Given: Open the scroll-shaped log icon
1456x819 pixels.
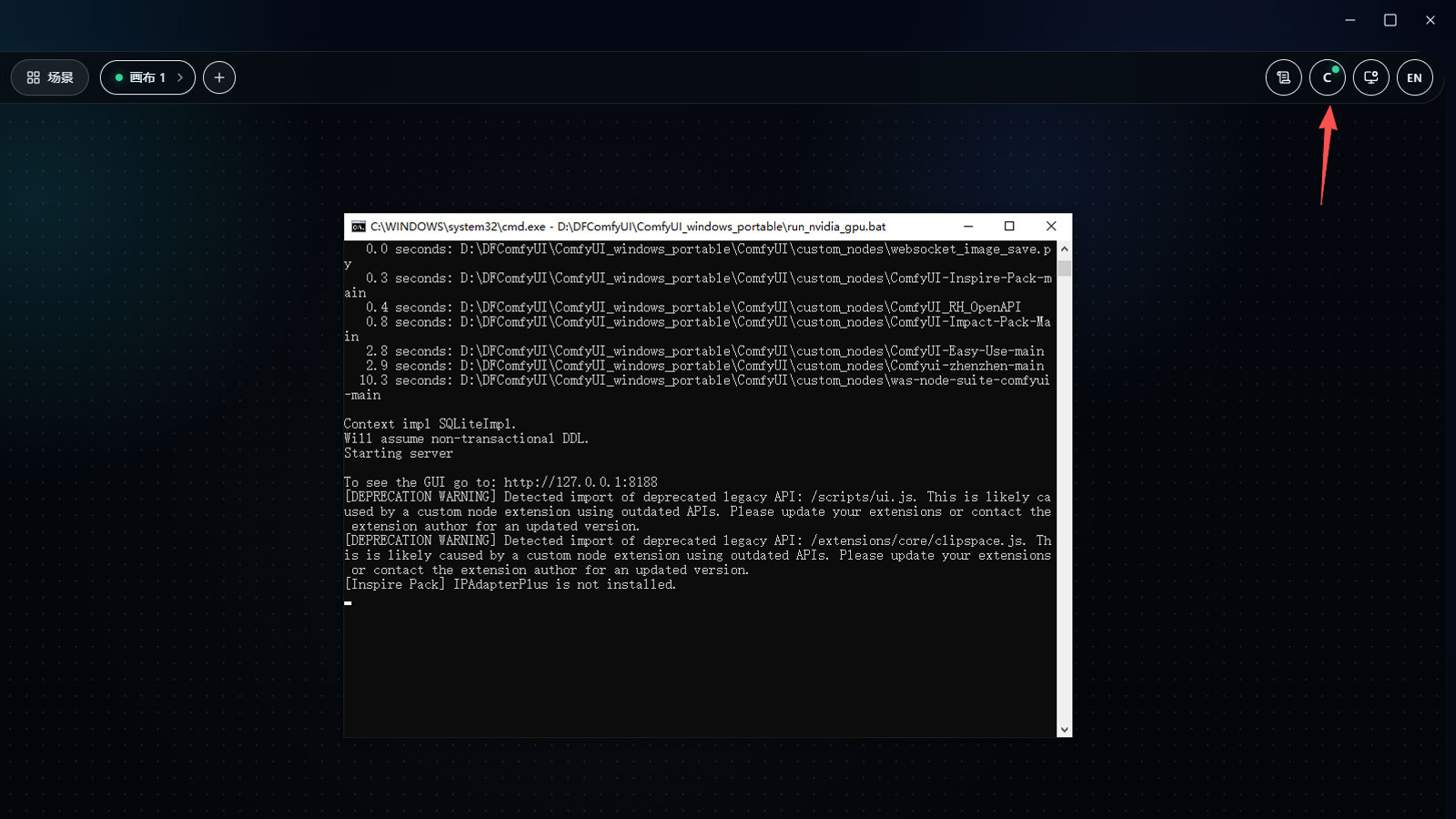Looking at the screenshot, I should point(1284,77).
